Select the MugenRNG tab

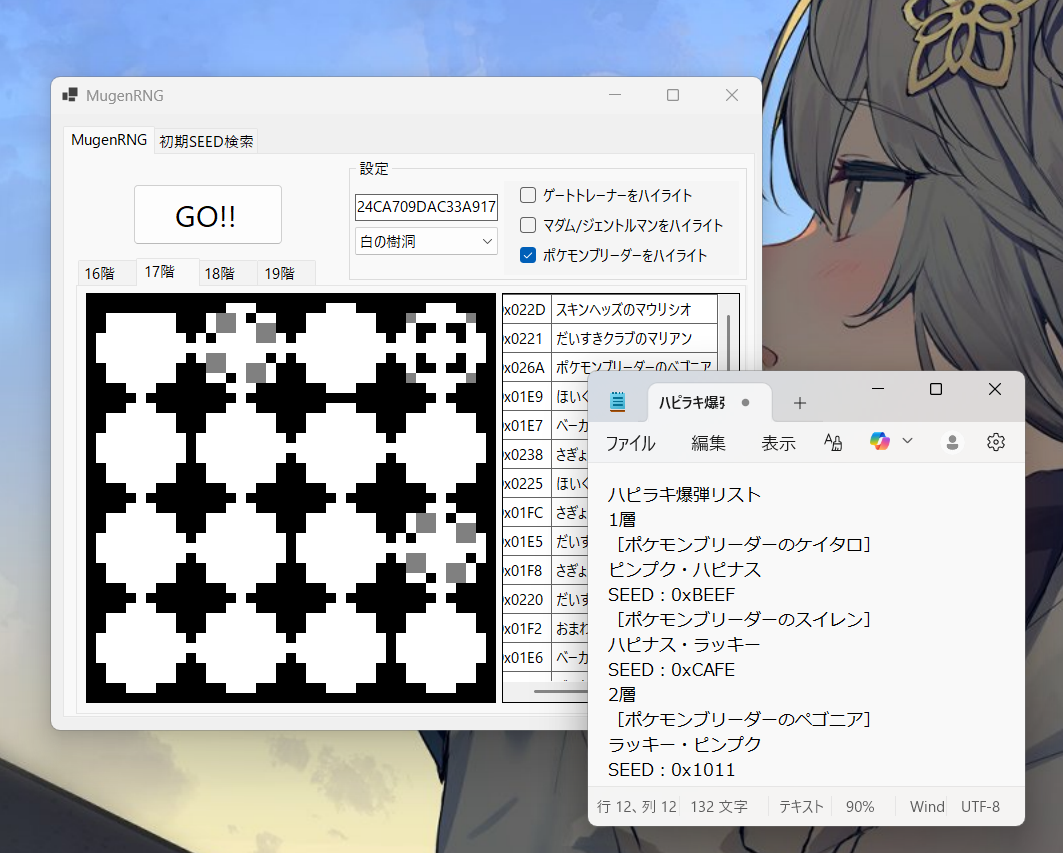[109, 140]
